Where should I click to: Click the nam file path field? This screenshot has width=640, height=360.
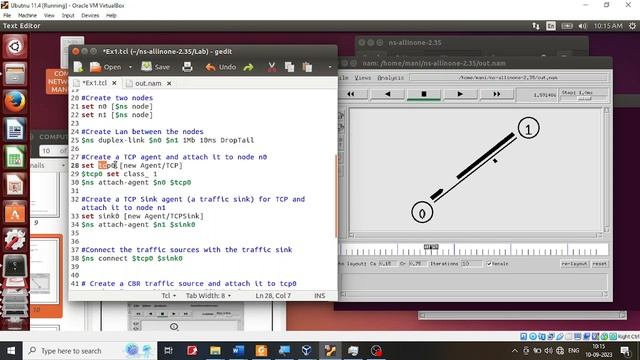click(x=508, y=78)
